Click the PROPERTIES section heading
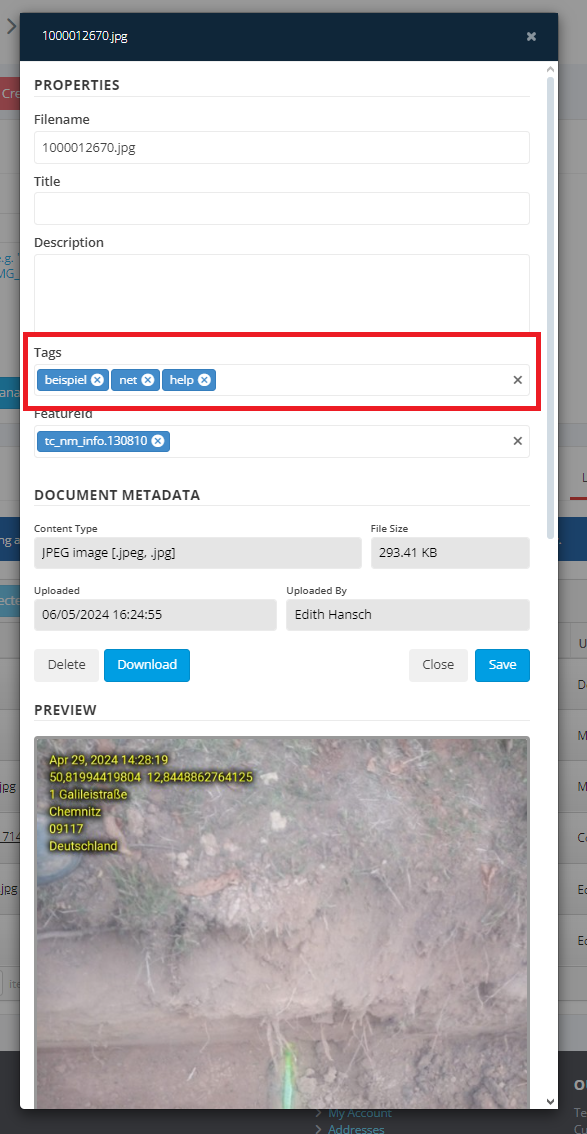Image resolution: width=587 pixels, height=1134 pixels. [77, 85]
